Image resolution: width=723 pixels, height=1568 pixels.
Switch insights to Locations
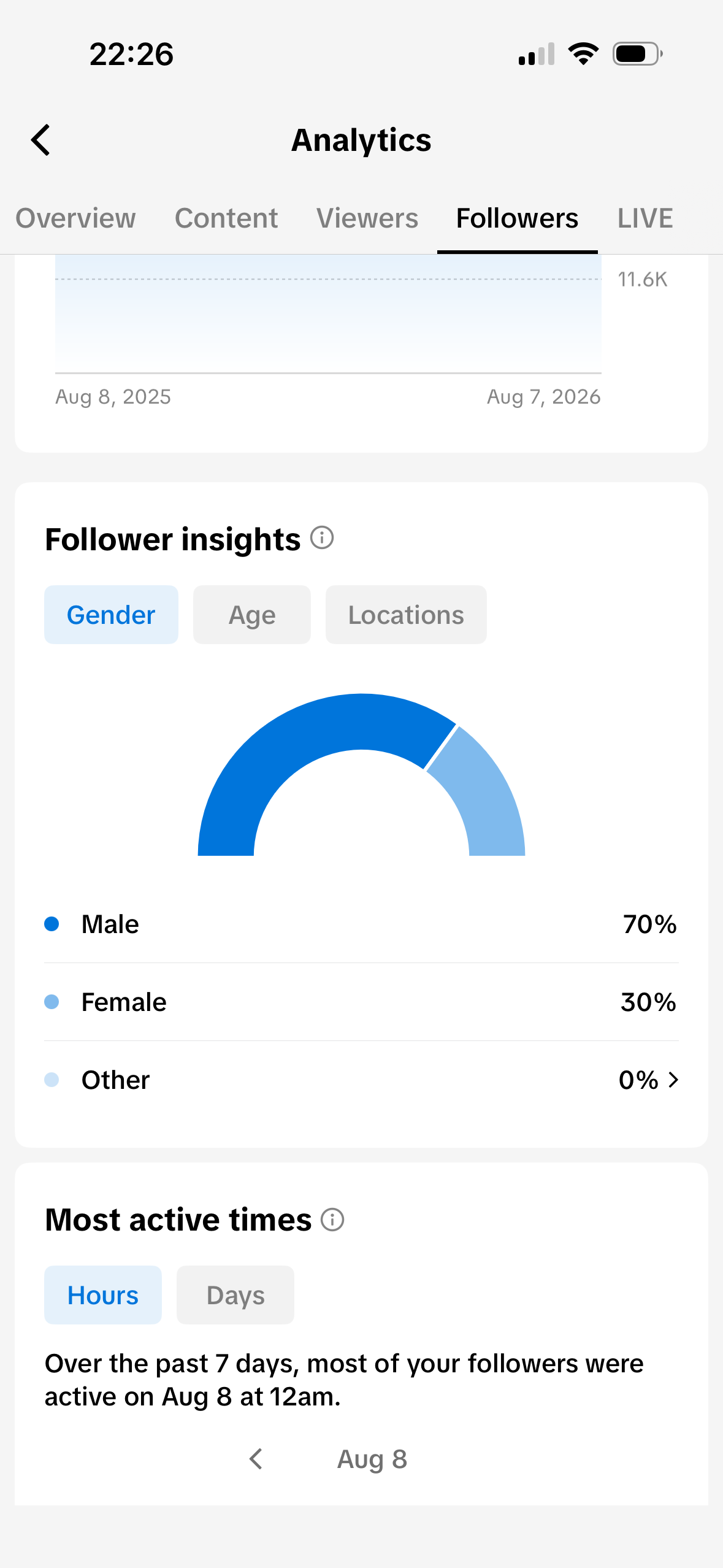pos(406,615)
